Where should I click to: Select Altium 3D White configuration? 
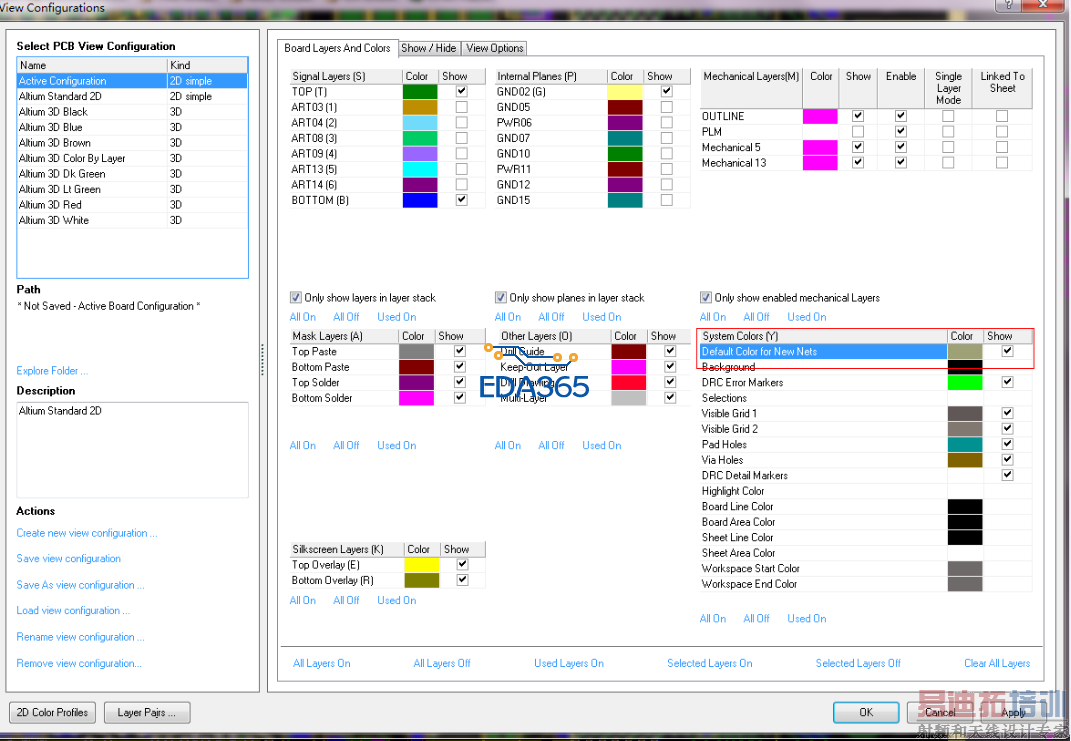coord(132,221)
